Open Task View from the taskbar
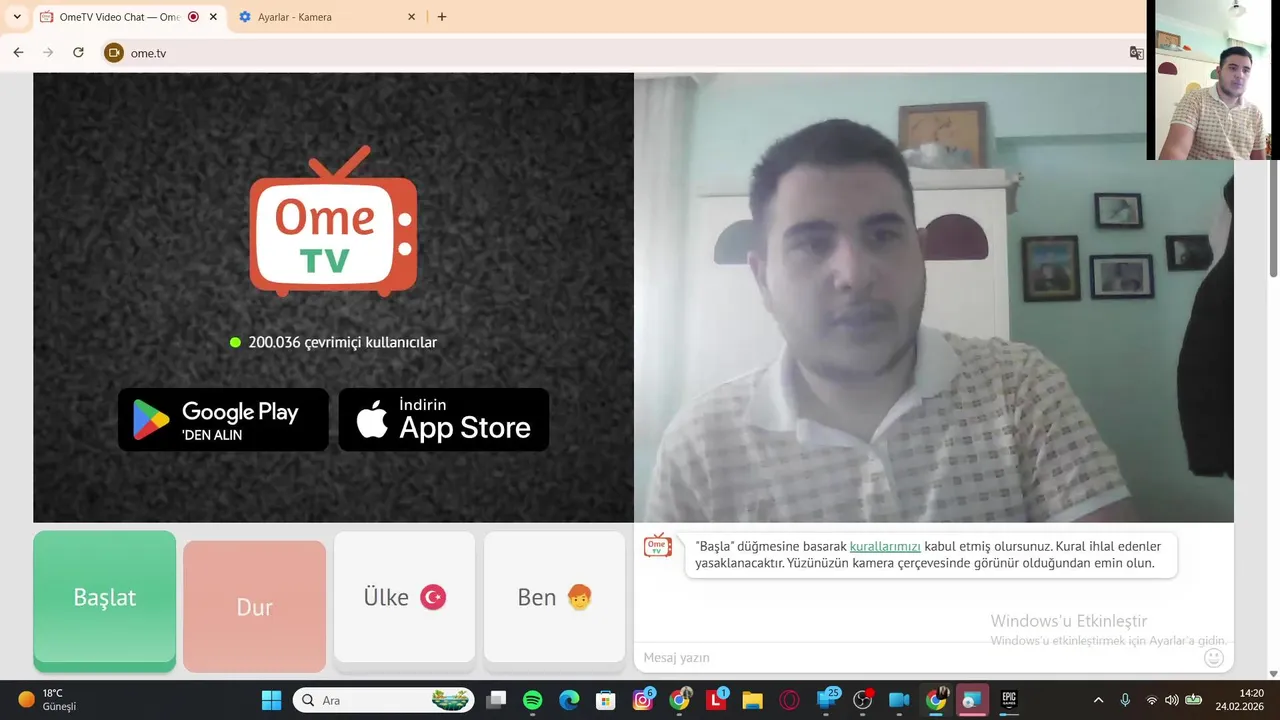This screenshot has width=1280, height=720. (496, 700)
